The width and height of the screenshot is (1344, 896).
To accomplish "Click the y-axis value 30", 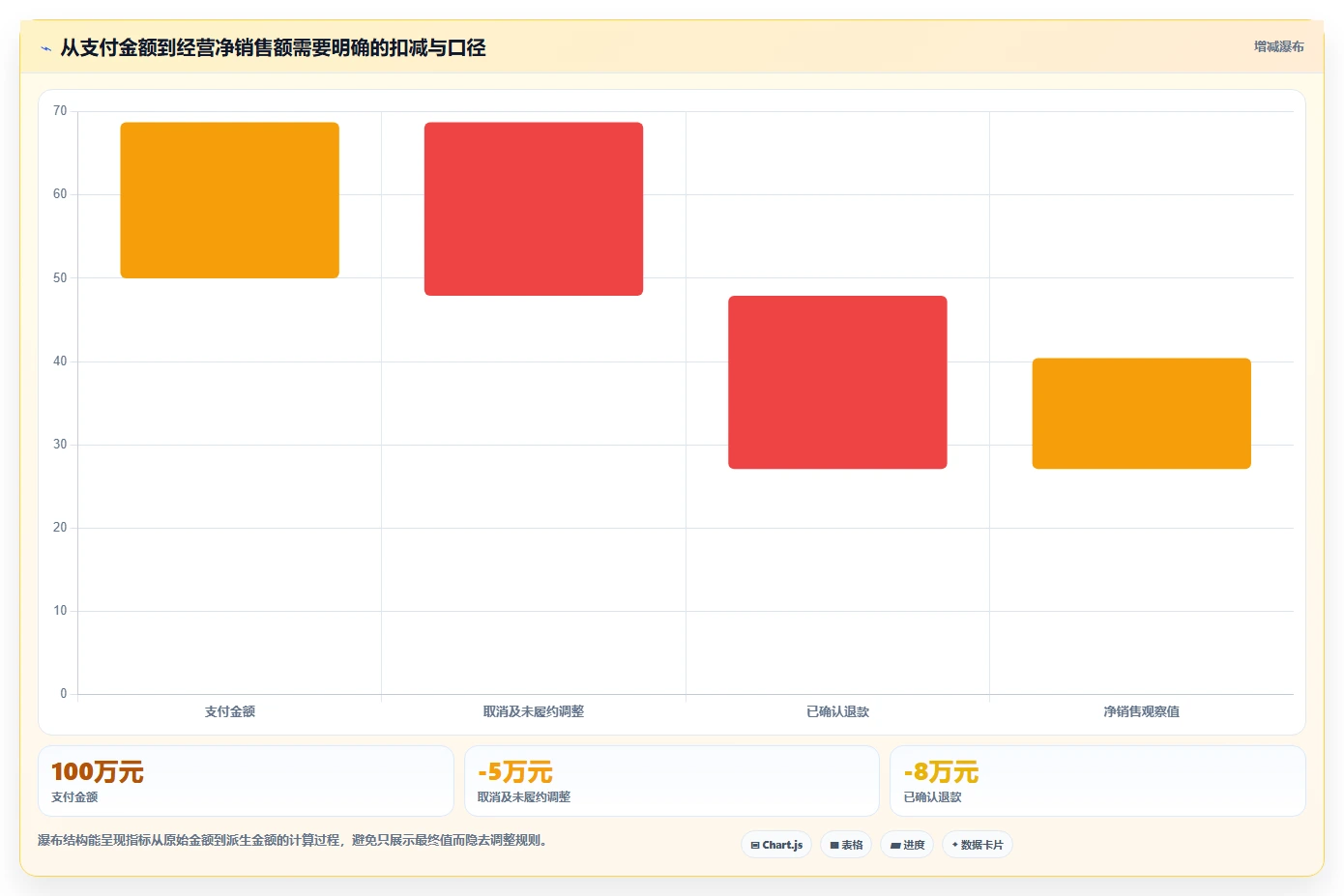I will [x=60, y=445].
